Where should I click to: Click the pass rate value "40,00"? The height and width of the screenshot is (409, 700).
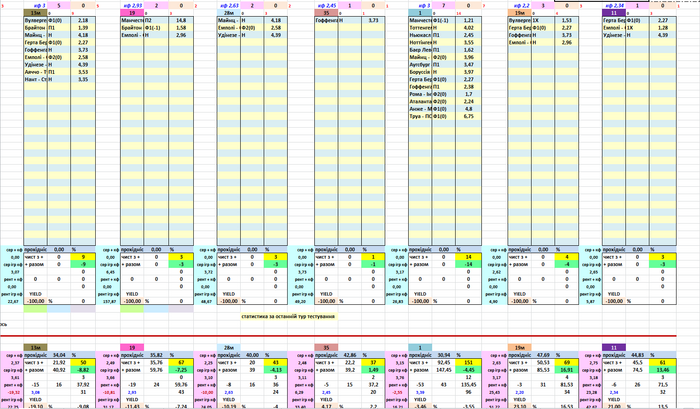pyautogui.click(x=252, y=355)
